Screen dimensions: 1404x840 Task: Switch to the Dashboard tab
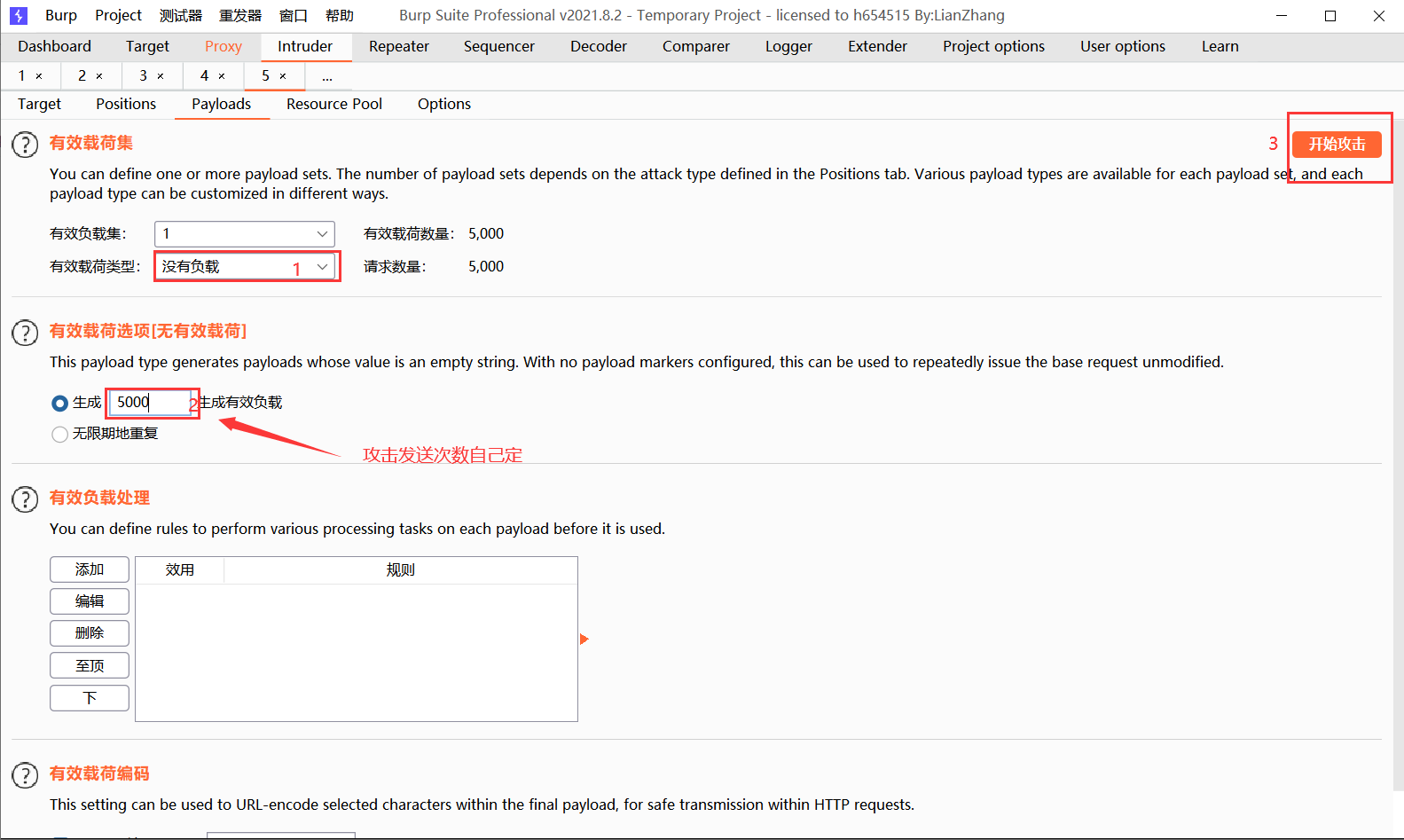click(x=54, y=46)
